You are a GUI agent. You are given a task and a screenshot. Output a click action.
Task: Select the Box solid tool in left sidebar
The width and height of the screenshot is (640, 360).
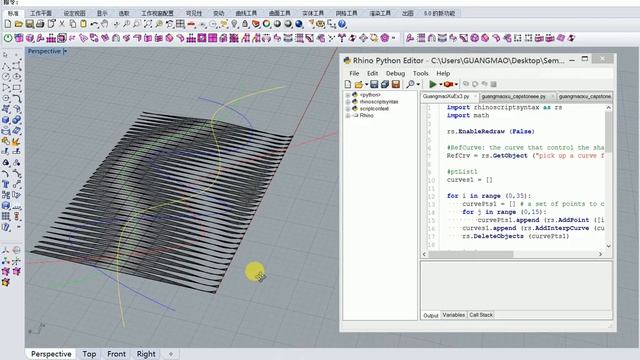tap(6, 120)
